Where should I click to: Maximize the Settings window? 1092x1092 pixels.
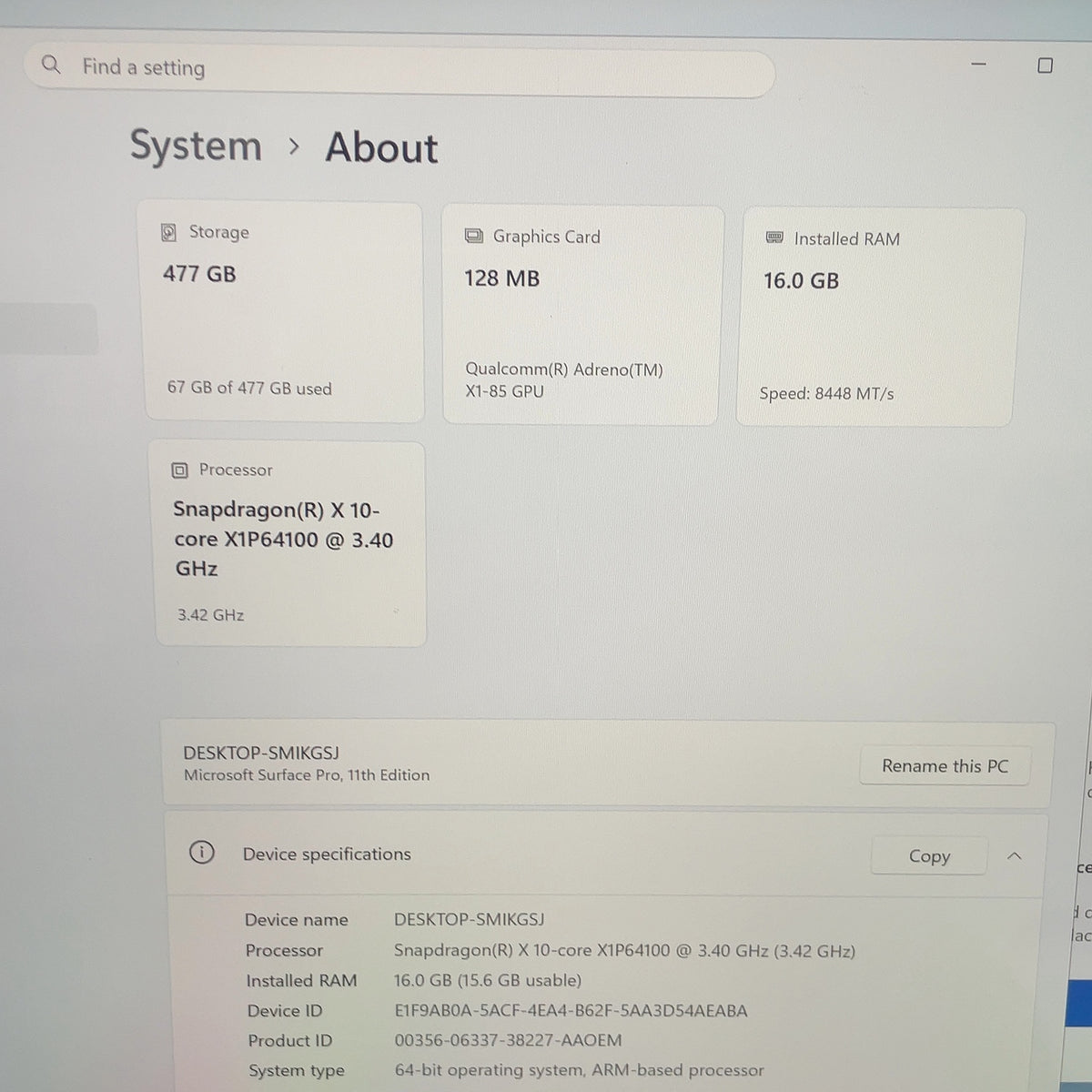[1045, 66]
